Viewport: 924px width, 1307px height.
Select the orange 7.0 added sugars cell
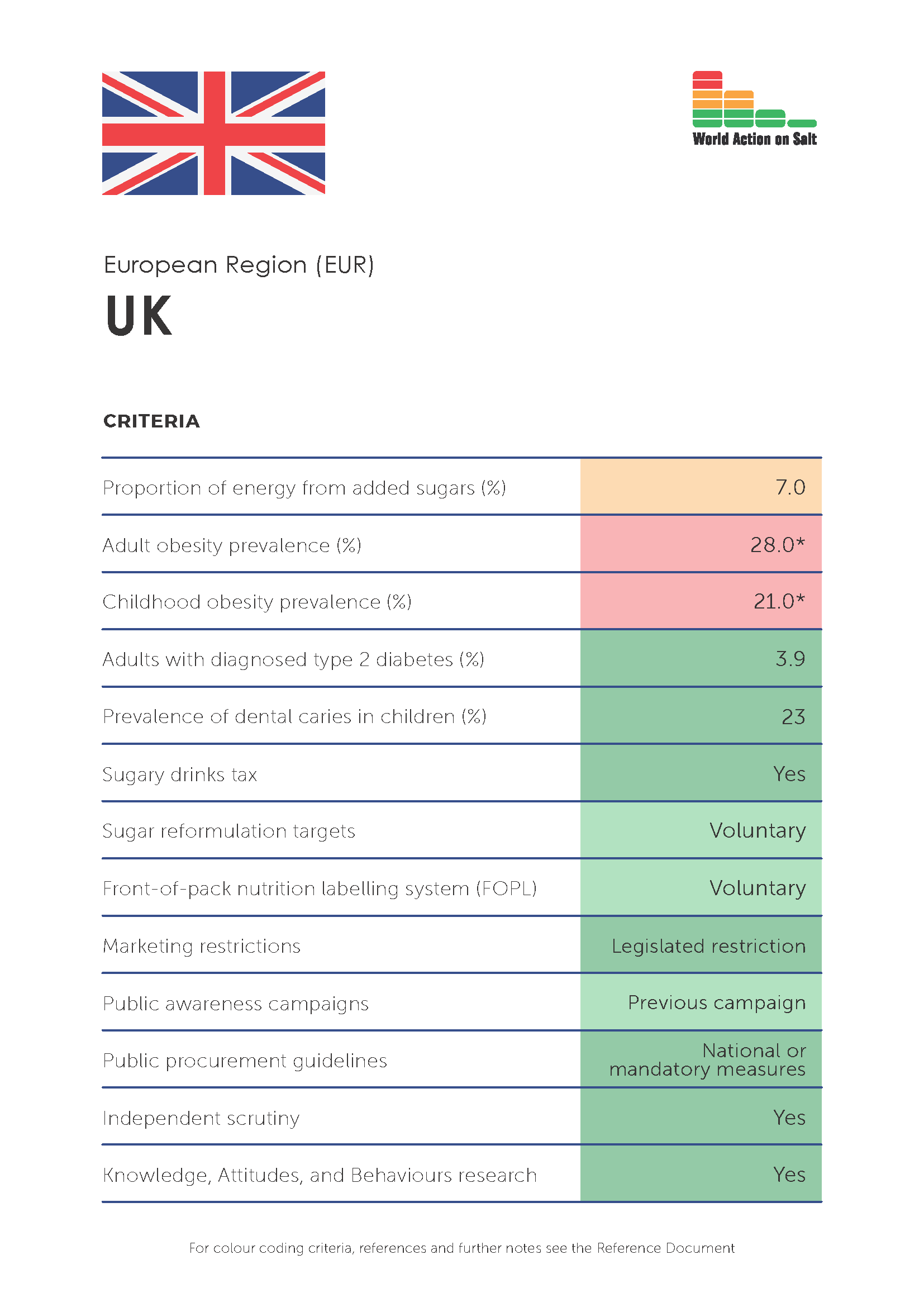[701, 487]
